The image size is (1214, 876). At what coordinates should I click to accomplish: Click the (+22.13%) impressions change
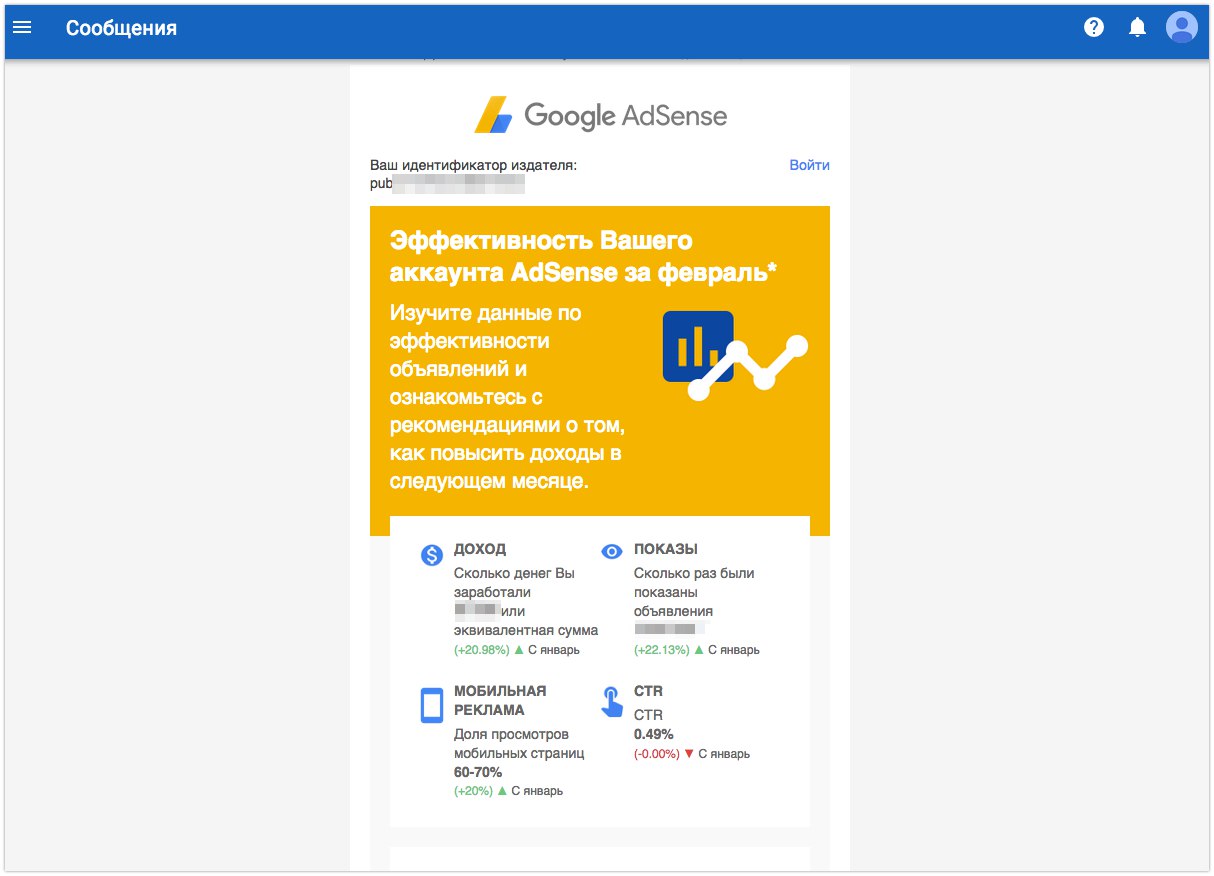[662, 650]
